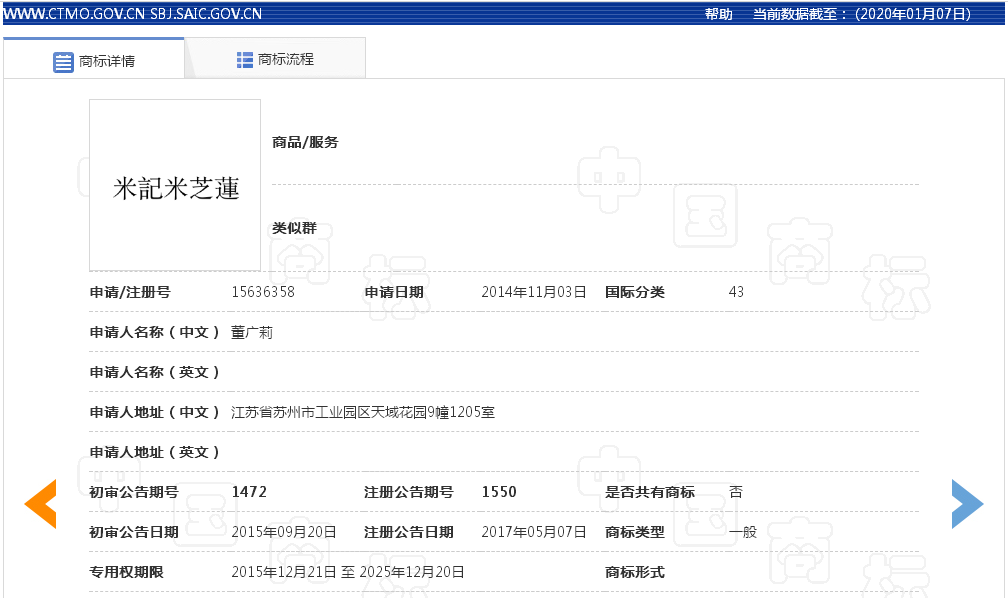The height and width of the screenshot is (598, 1008).
Task: Click the 商标类型 label
Action: pyautogui.click(x=634, y=532)
